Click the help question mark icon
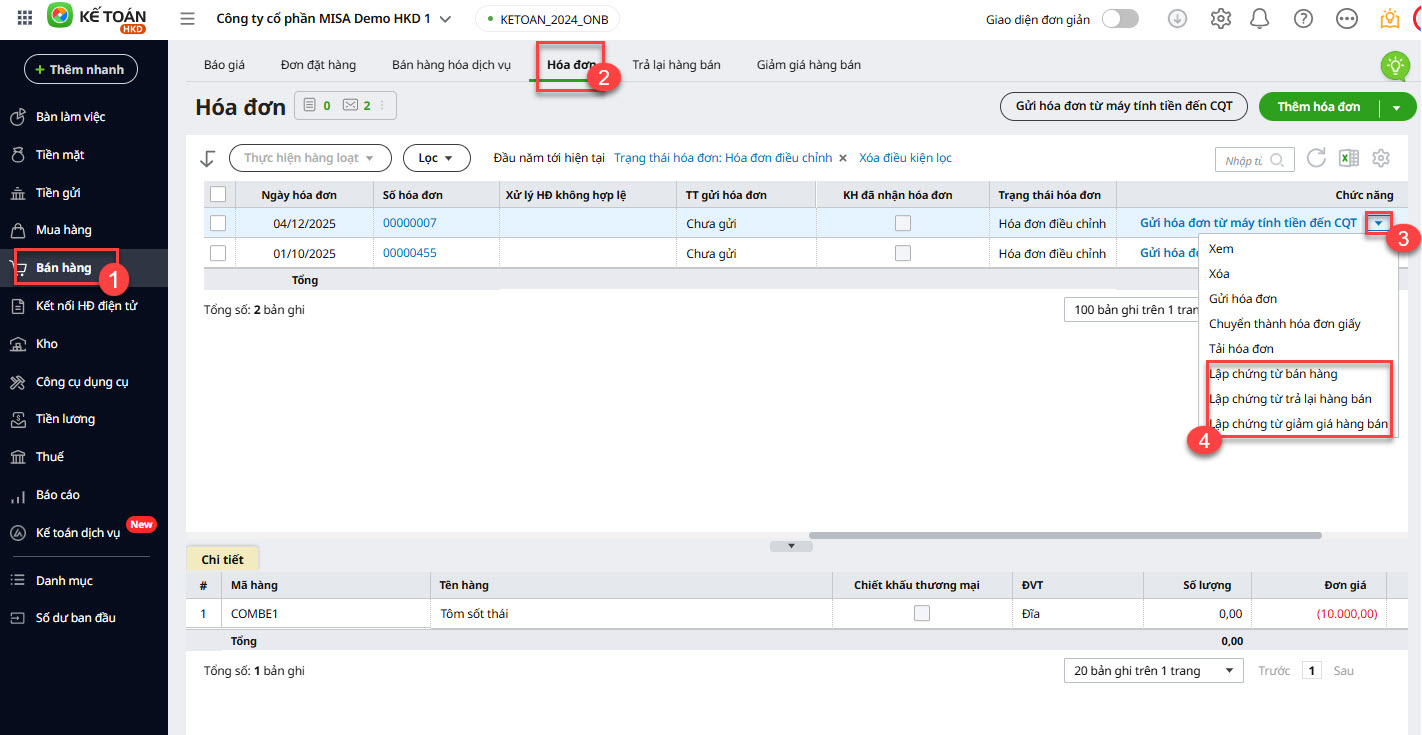Screen dimensions: 1422x735 (x=1303, y=19)
